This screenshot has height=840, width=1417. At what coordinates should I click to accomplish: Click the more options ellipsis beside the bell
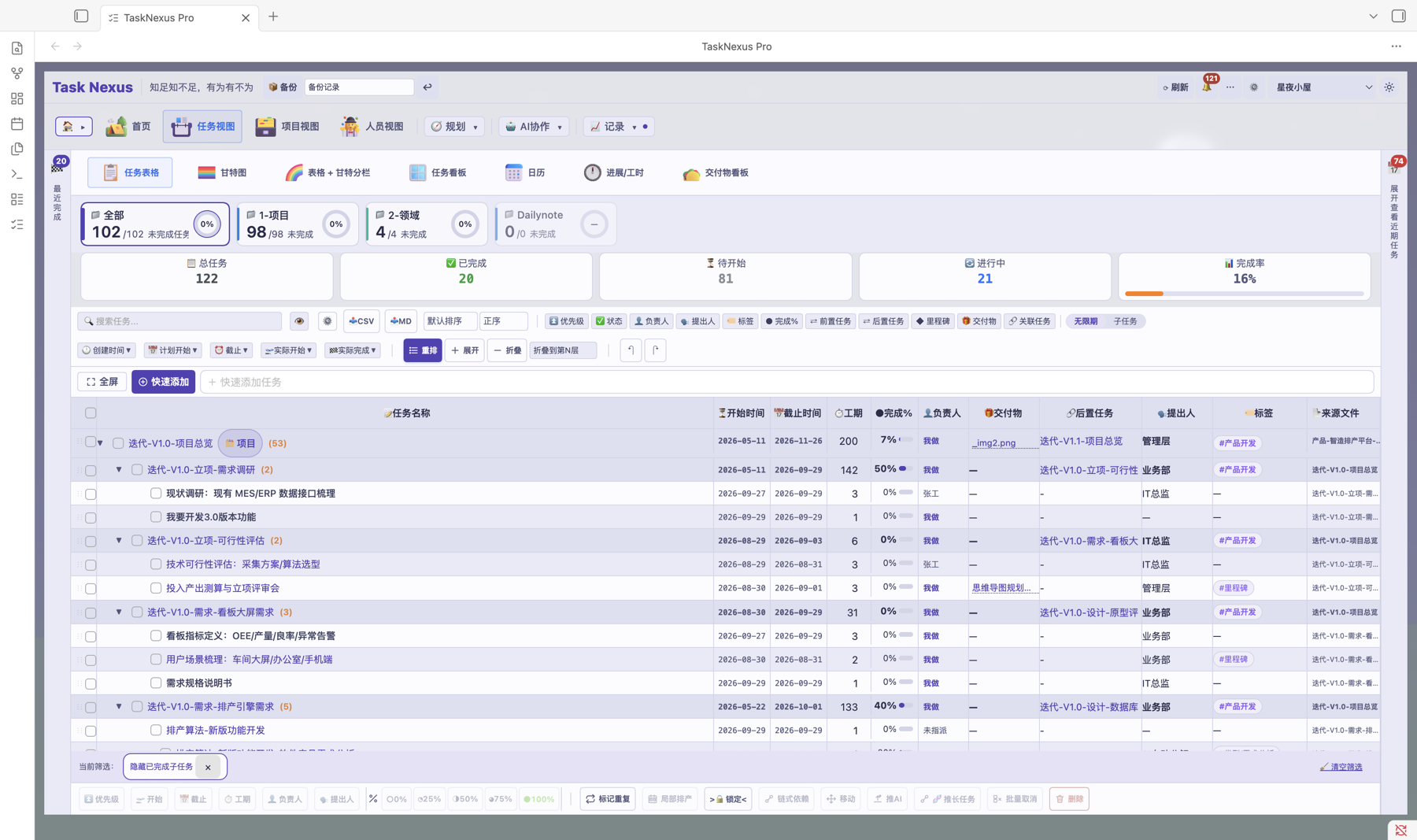(1230, 87)
